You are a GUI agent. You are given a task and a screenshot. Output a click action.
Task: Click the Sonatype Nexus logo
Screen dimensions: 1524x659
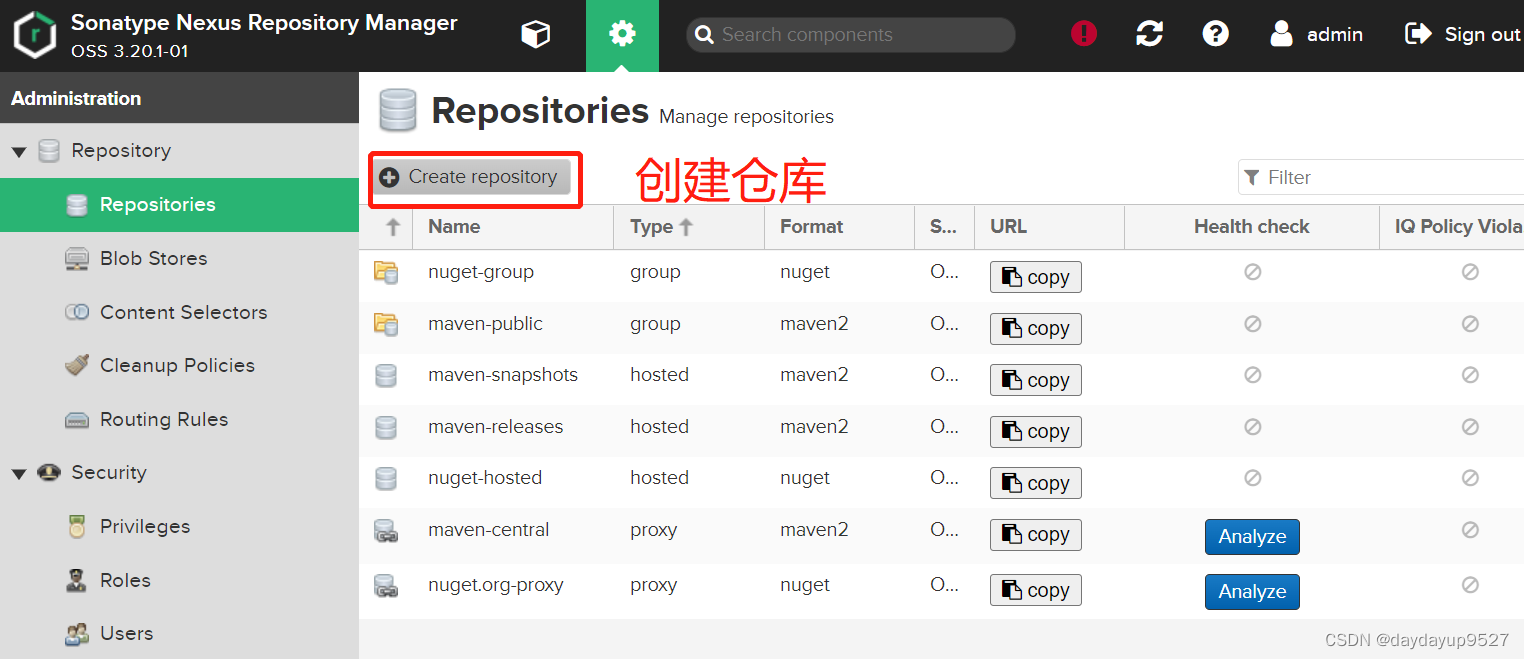tap(33, 35)
